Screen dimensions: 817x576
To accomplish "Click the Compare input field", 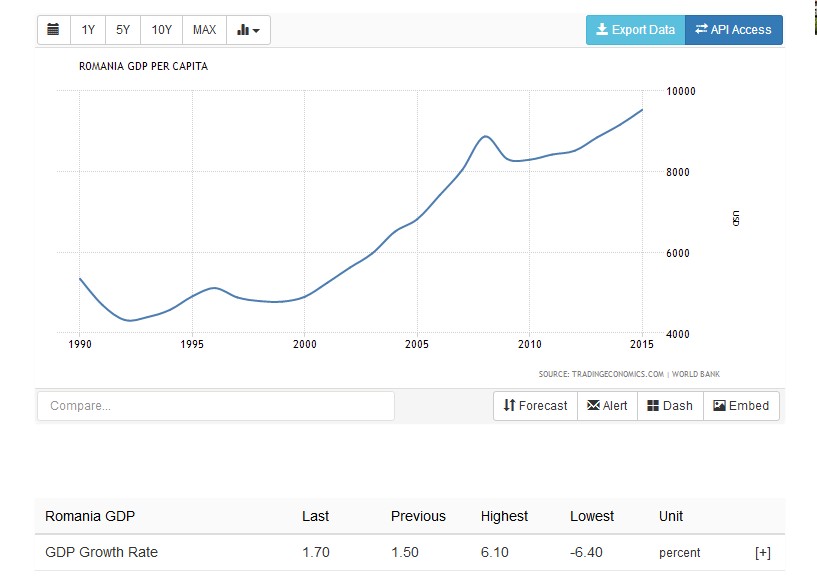I will pos(216,406).
